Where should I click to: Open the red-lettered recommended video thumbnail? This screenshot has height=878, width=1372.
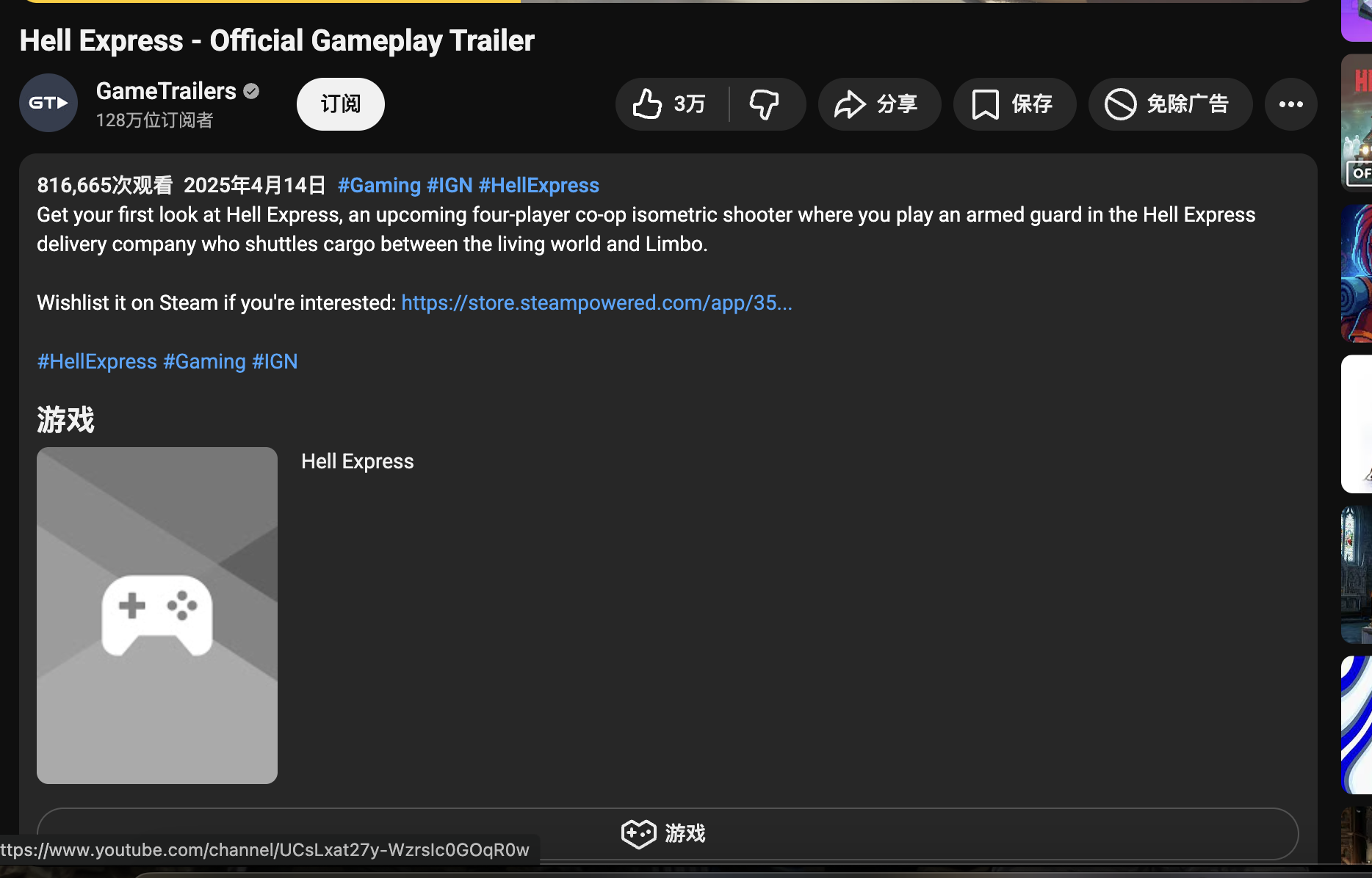pyautogui.click(x=1357, y=123)
